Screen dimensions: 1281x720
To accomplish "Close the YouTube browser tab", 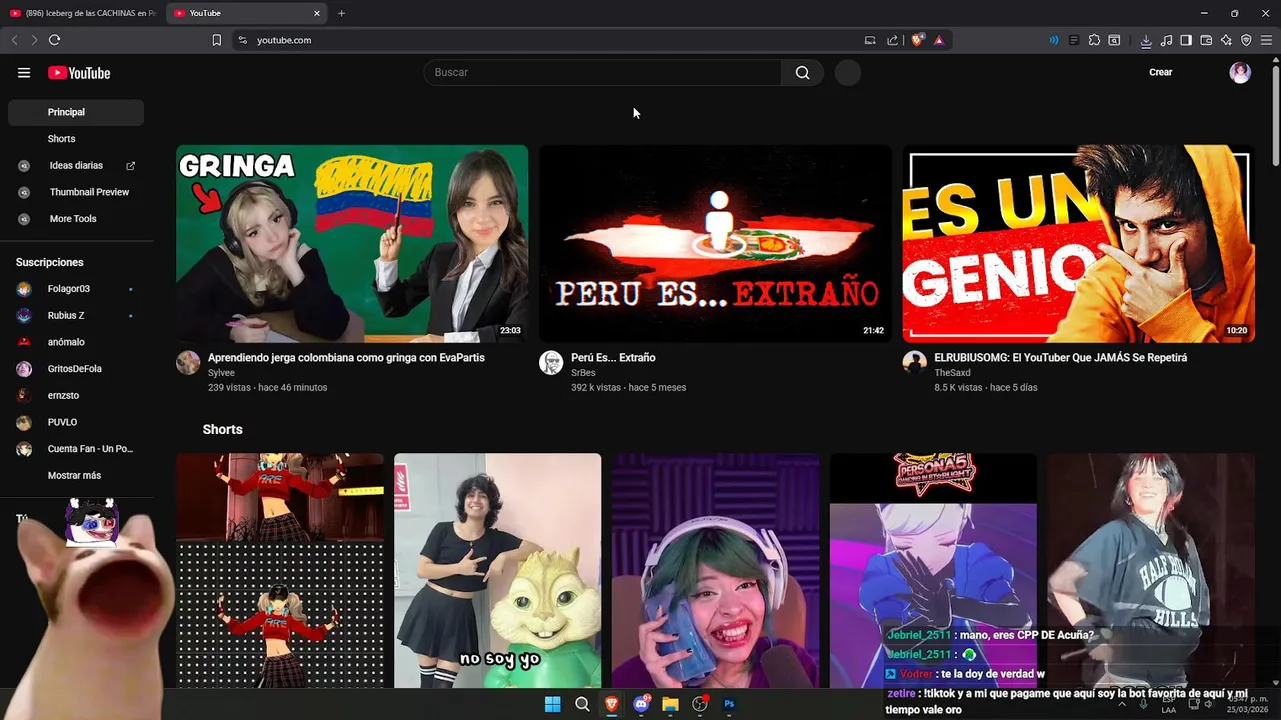I will tap(317, 13).
